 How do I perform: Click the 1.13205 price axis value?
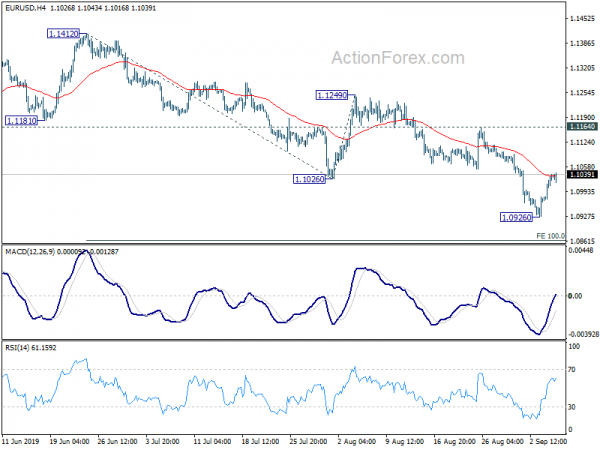tap(582, 68)
